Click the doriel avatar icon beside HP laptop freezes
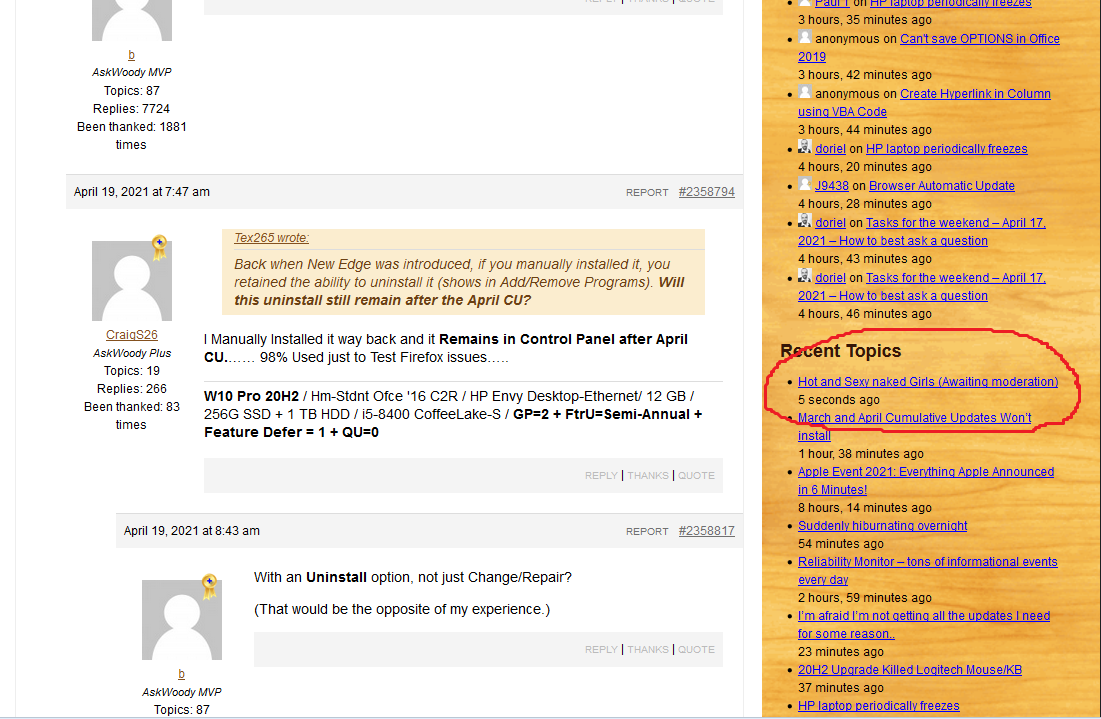 click(x=805, y=147)
